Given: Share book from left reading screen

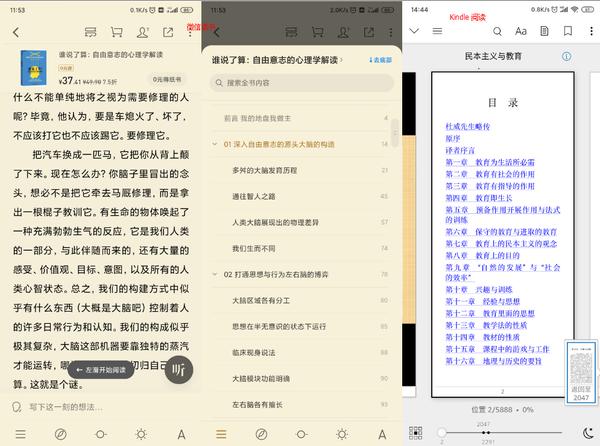Looking at the screenshot, I should tap(168, 32).
